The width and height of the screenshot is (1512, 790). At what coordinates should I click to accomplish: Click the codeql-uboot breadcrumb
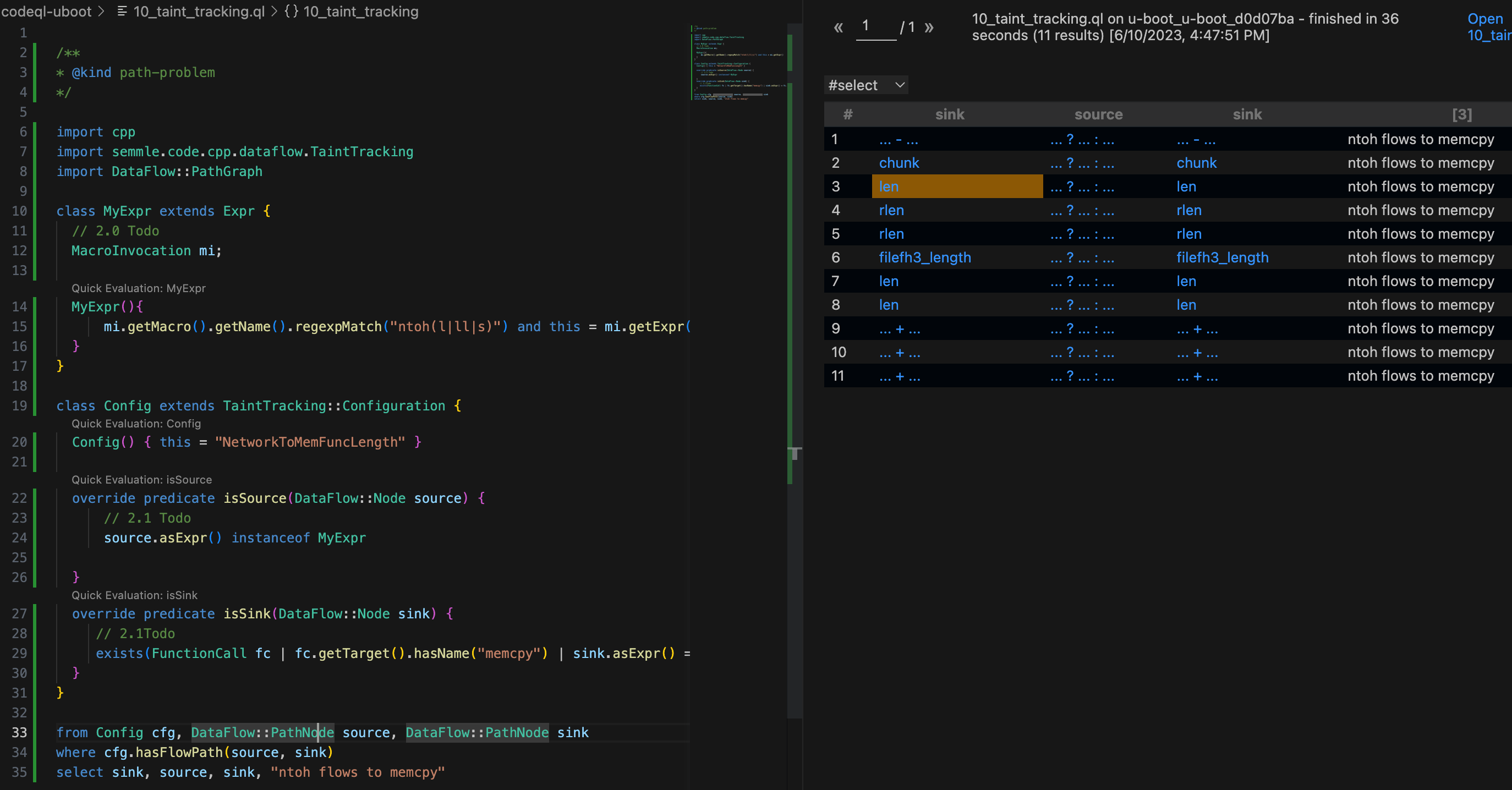(46, 11)
